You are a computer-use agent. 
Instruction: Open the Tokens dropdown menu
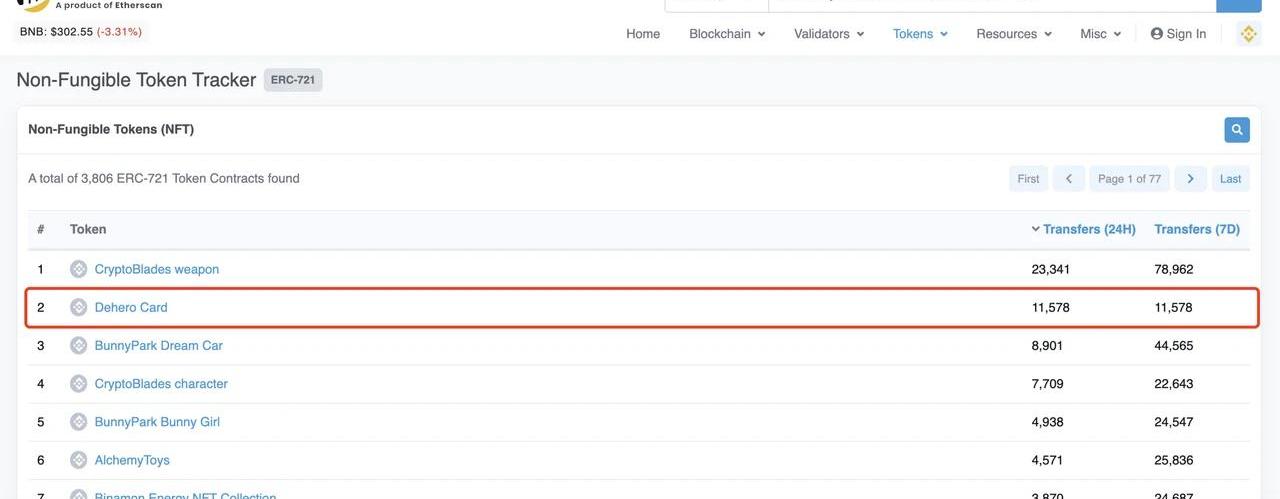pos(920,34)
